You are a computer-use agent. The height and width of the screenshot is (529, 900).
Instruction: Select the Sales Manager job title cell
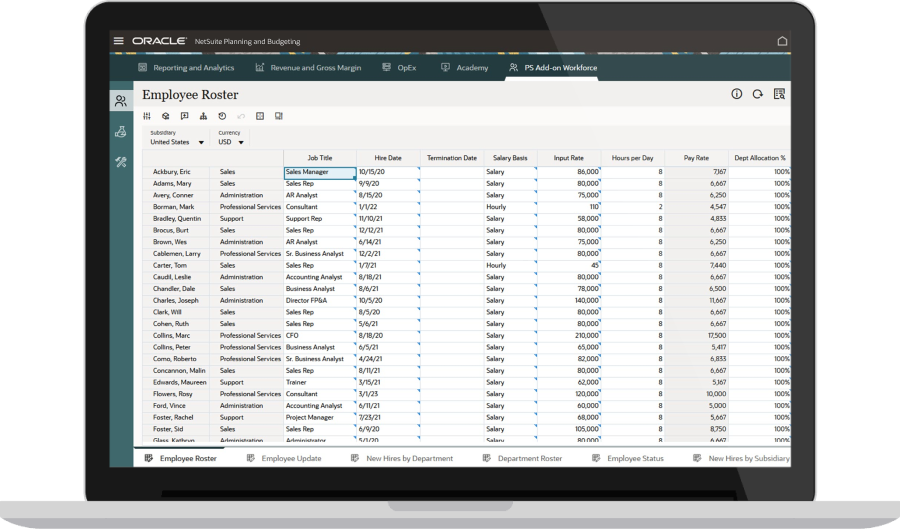[x=319, y=172]
